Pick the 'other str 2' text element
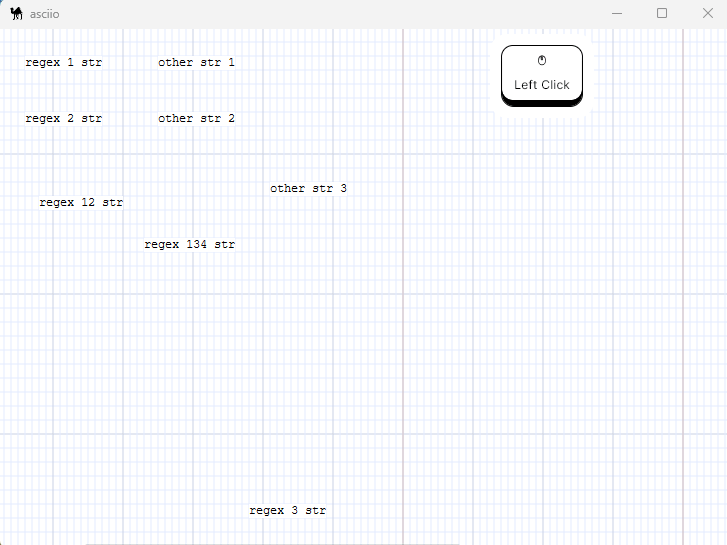 click(196, 119)
